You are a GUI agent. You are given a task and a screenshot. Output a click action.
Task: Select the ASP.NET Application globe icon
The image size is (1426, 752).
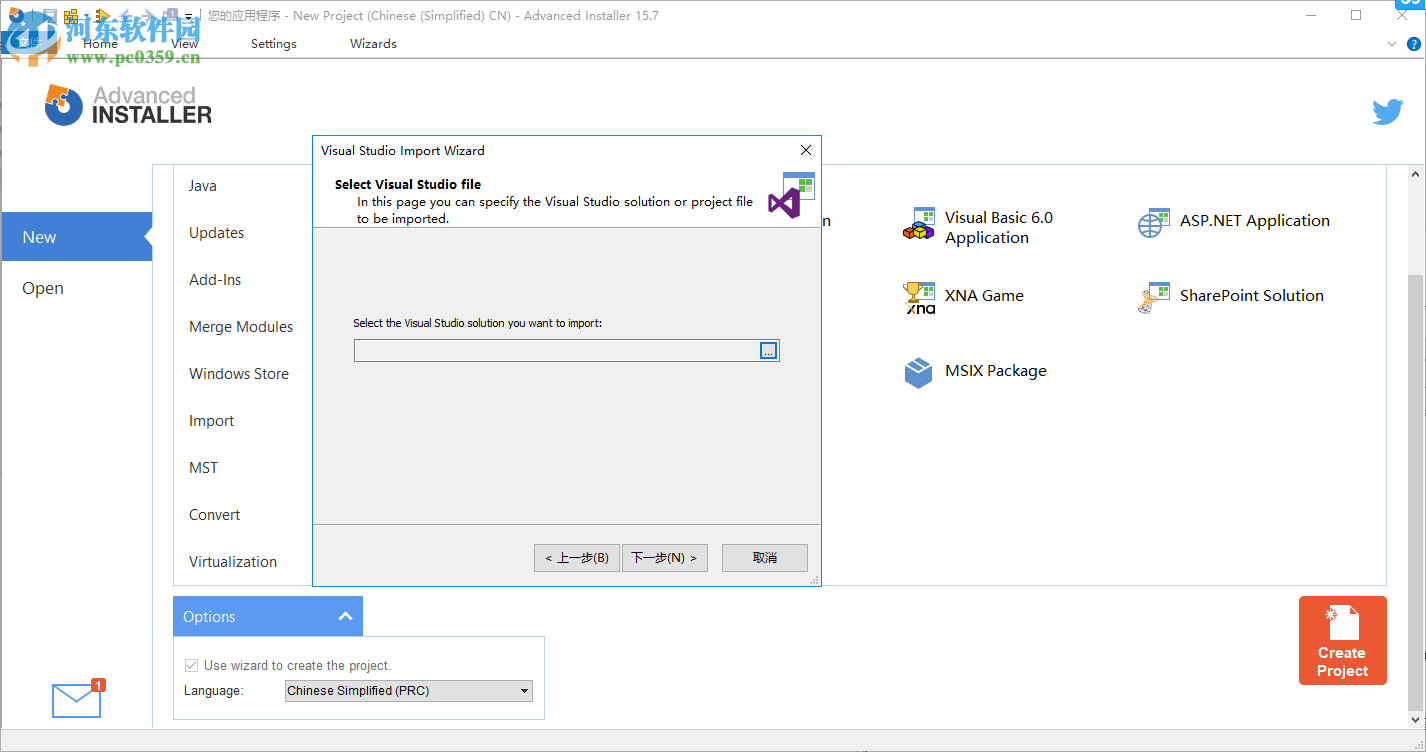tap(1154, 223)
